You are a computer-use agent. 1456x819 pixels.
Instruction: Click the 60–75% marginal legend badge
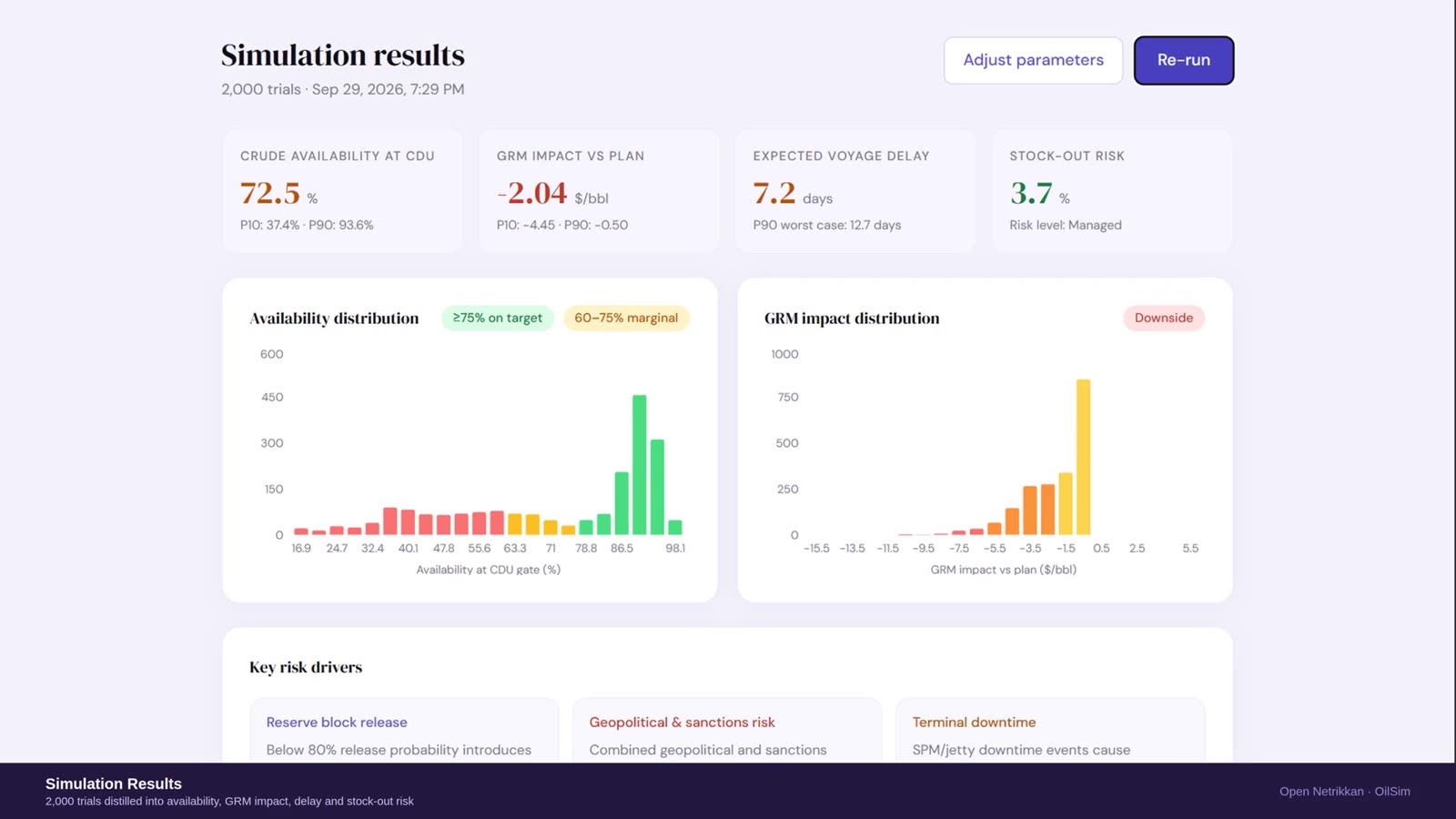pos(626,318)
